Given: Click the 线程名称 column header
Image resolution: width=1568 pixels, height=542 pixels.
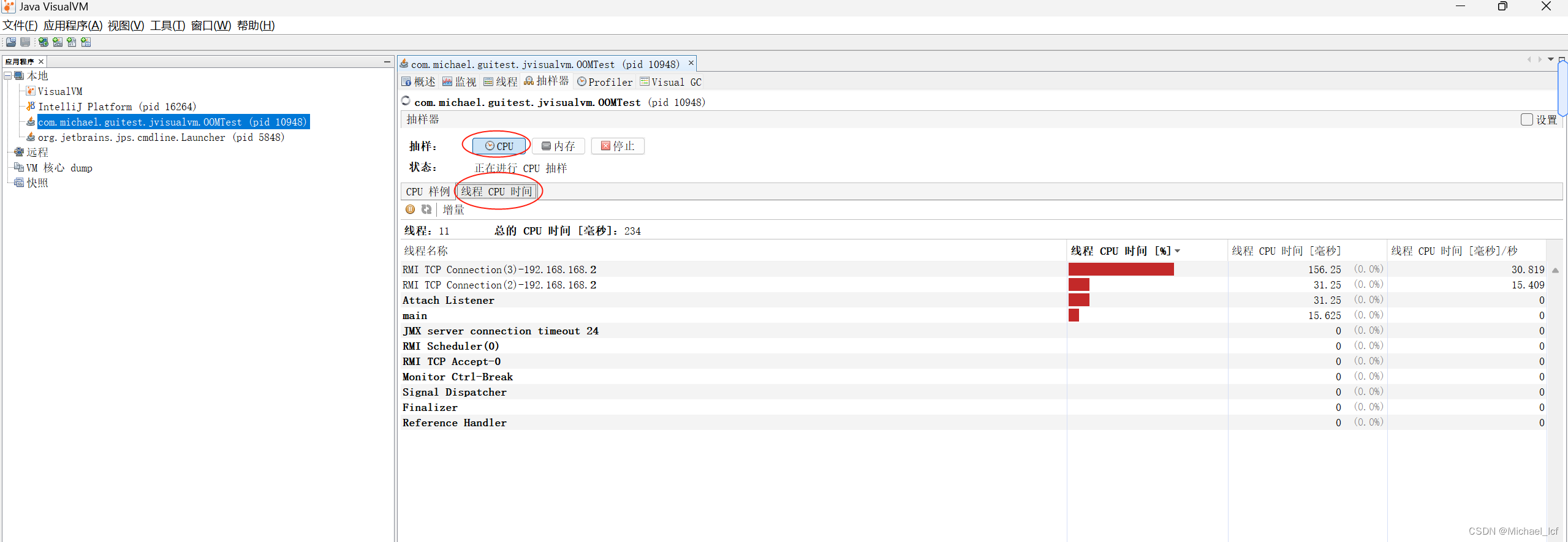Looking at the screenshot, I should coord(733,251).
